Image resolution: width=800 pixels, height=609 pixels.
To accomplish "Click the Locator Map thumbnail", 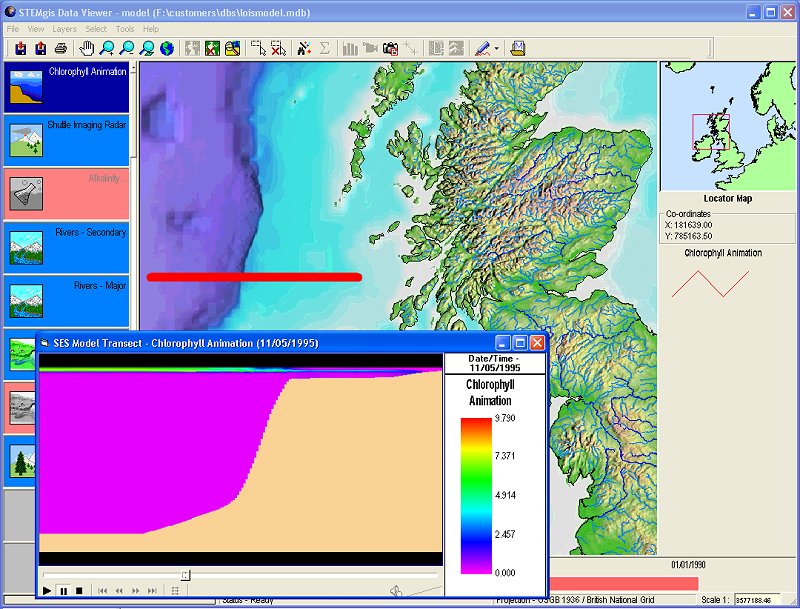I will 728,125.
